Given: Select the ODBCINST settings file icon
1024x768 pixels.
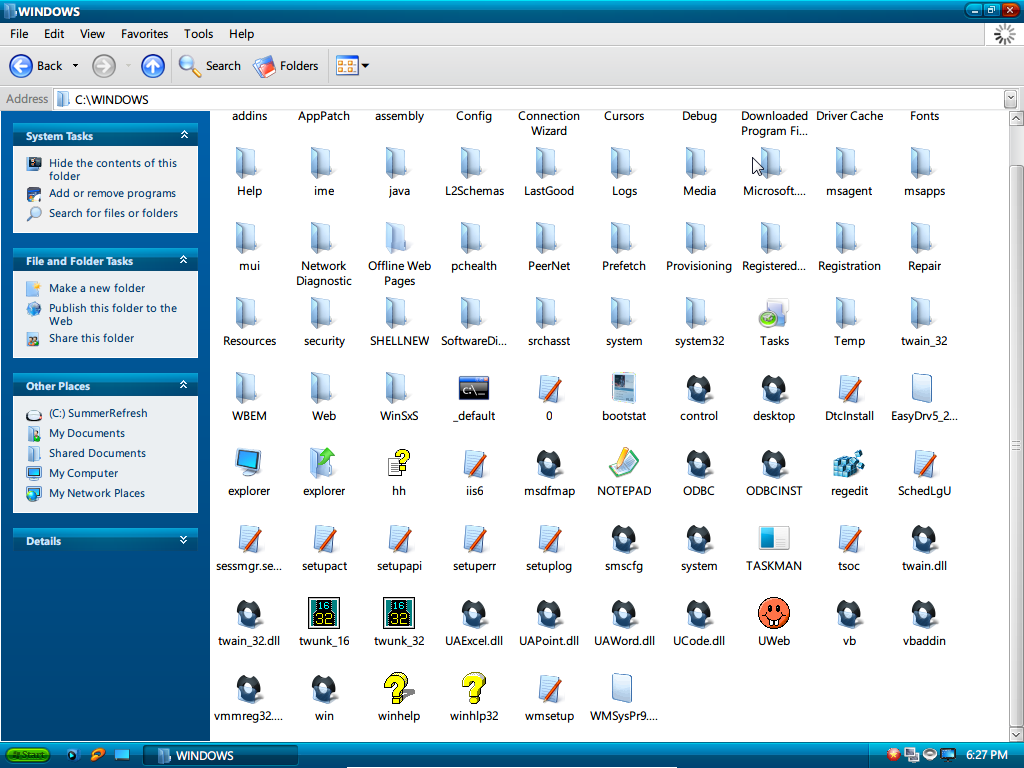Looking at the screenshot, I should coord(774,463).
